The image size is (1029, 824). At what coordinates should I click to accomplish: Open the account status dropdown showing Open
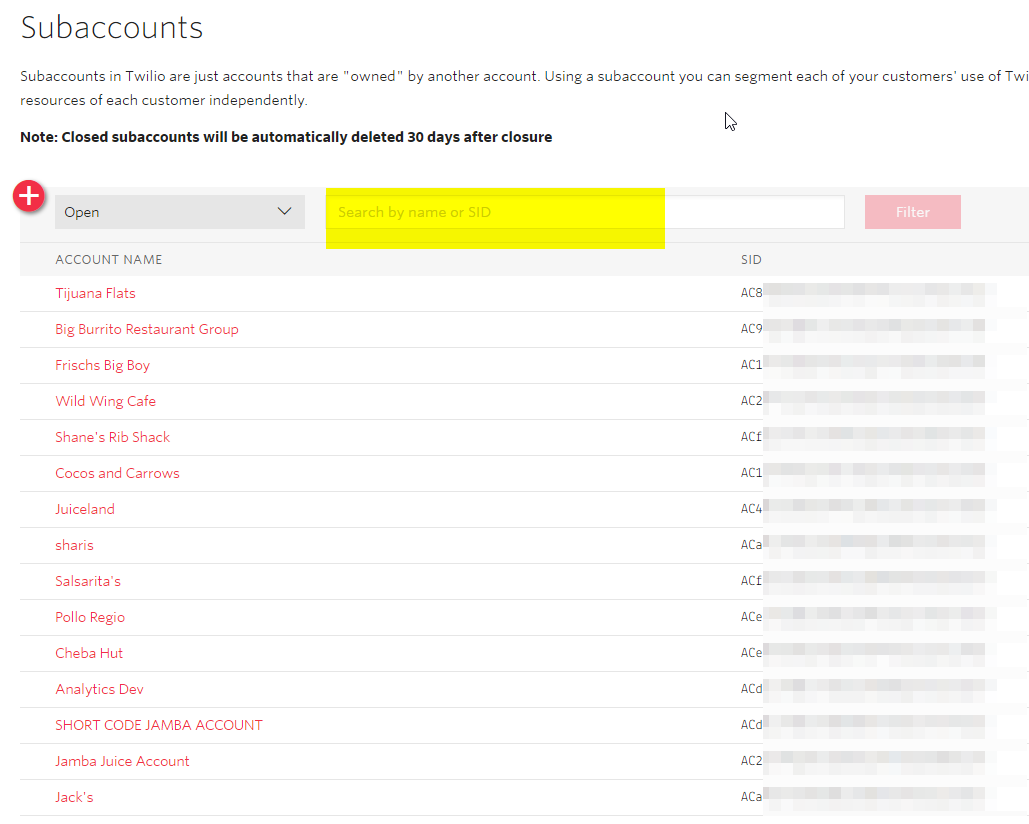179,212
